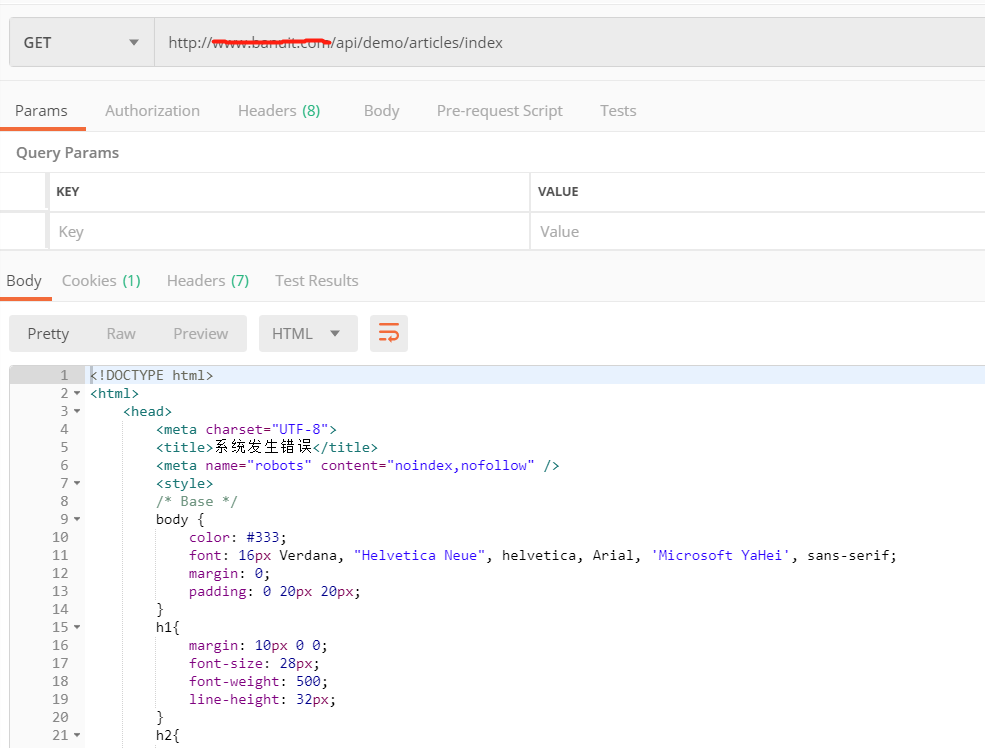Collapse the html tag on line 2
This screenshot has height=748, width=985.
coord(77,393)
